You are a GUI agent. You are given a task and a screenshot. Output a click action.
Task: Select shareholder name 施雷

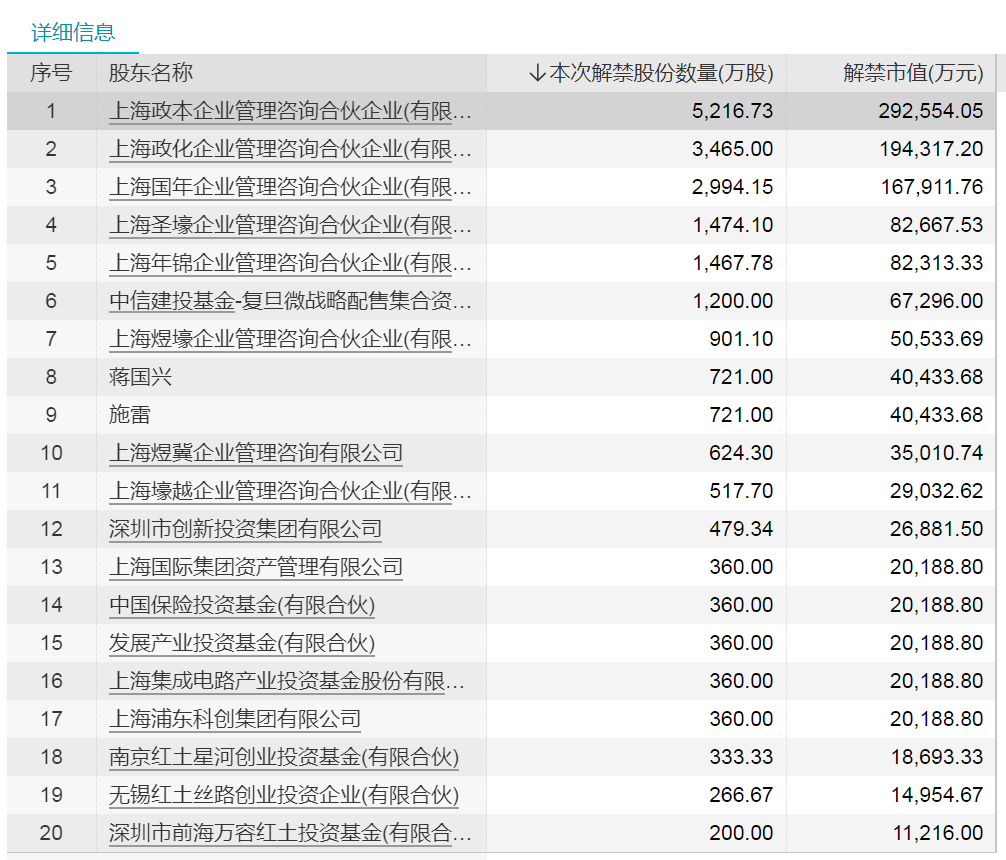[x=130, y=415]
